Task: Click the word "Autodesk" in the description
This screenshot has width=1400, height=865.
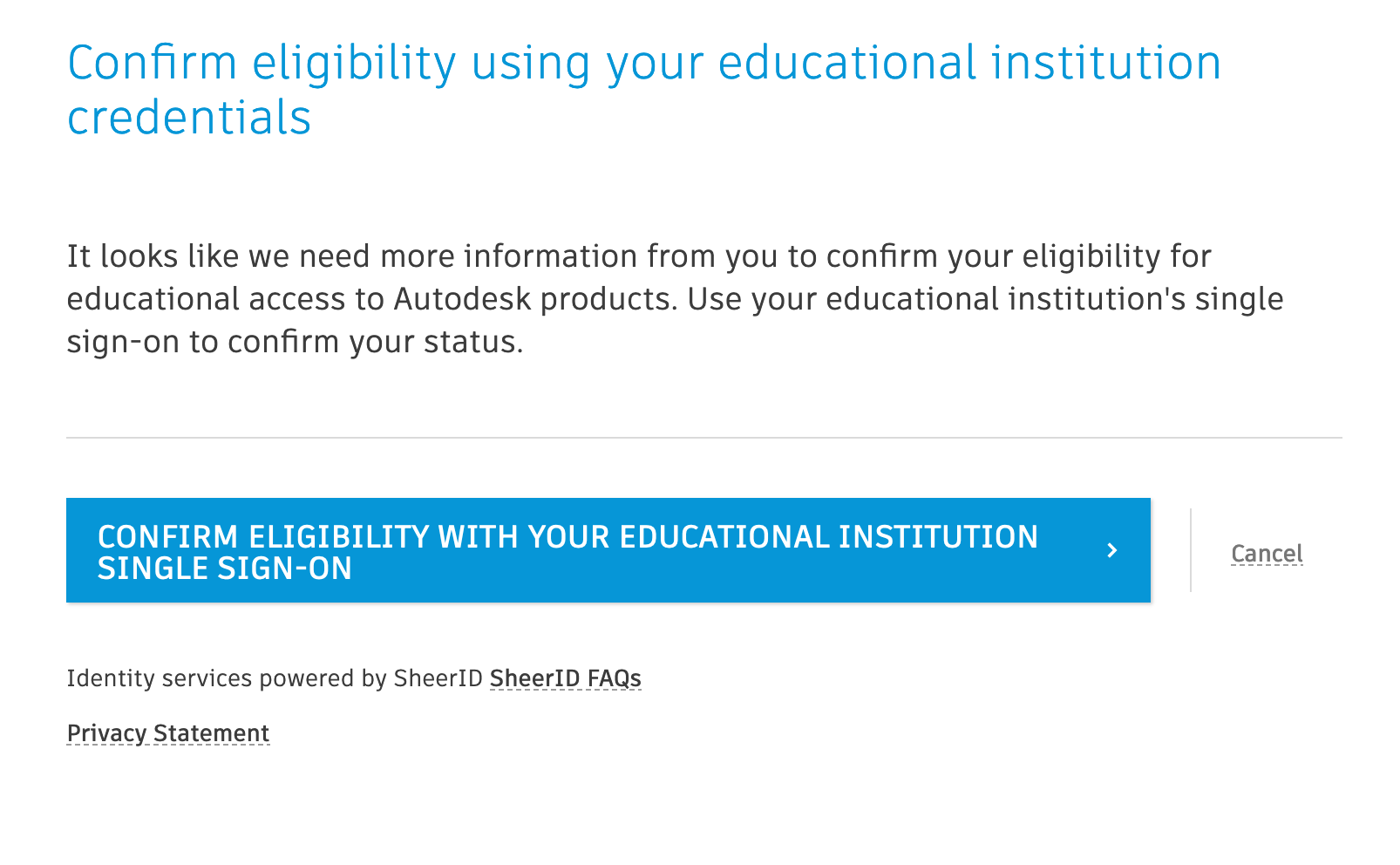Action: point(462,299)
